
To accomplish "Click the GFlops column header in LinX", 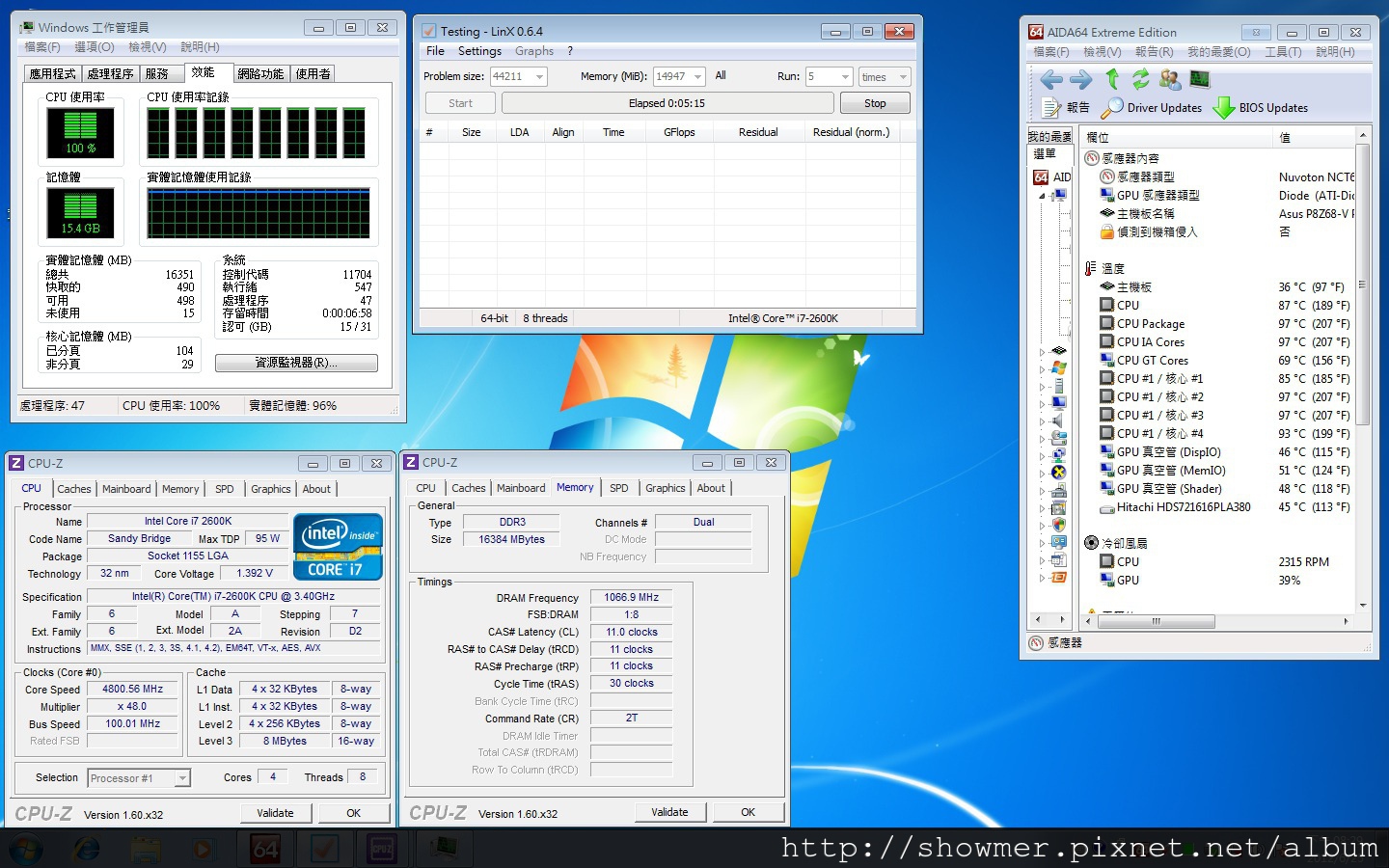I will [679, 133].
